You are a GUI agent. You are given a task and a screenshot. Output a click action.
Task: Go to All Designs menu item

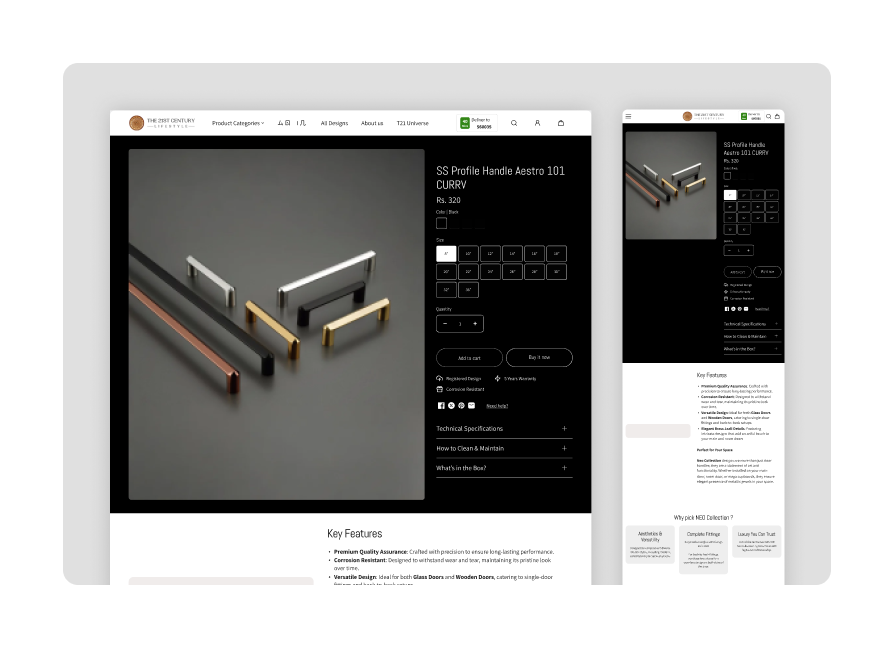pyautogui.click(x=334, y=123)
